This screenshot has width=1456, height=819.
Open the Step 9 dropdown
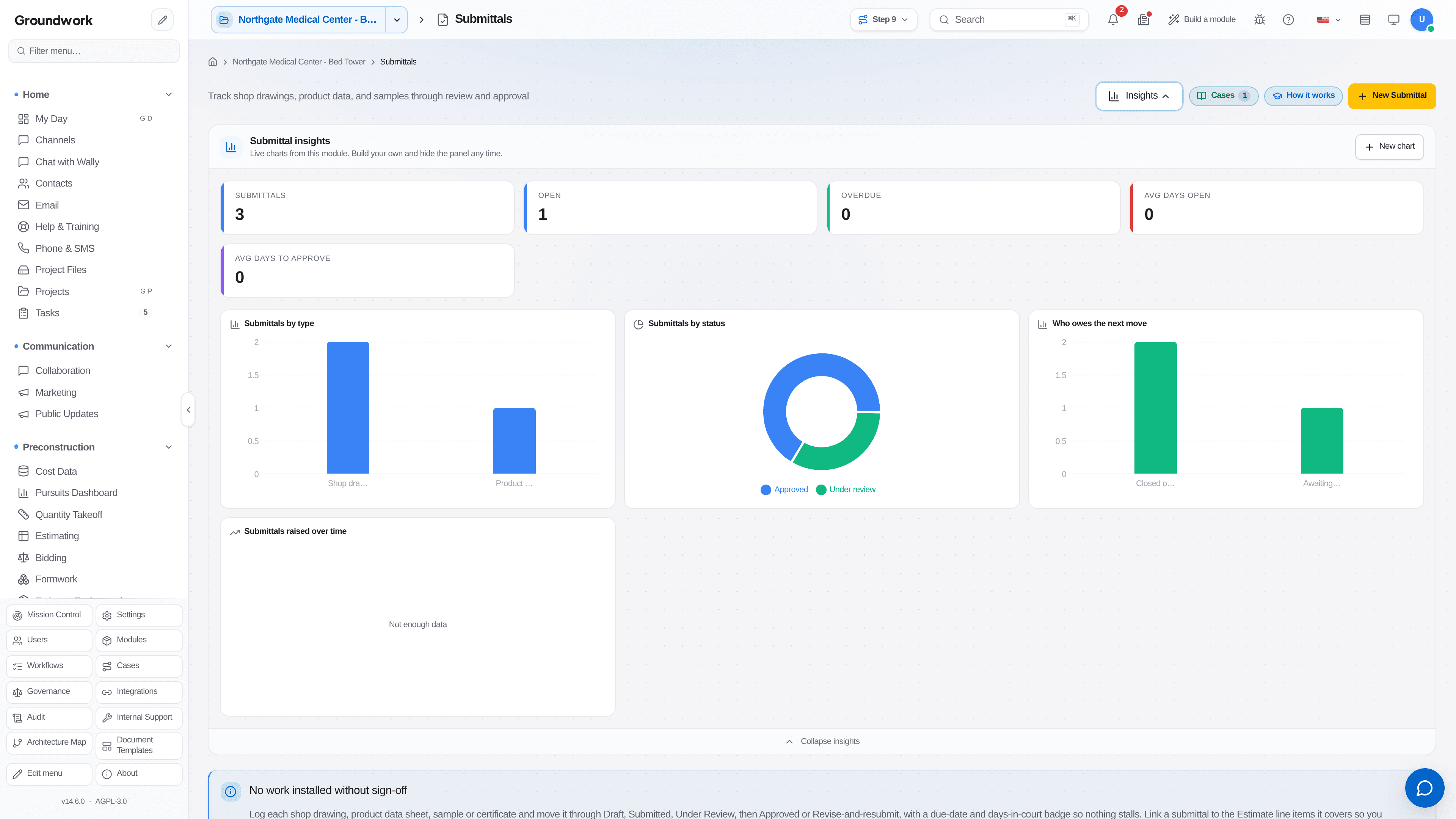point(883,20)
